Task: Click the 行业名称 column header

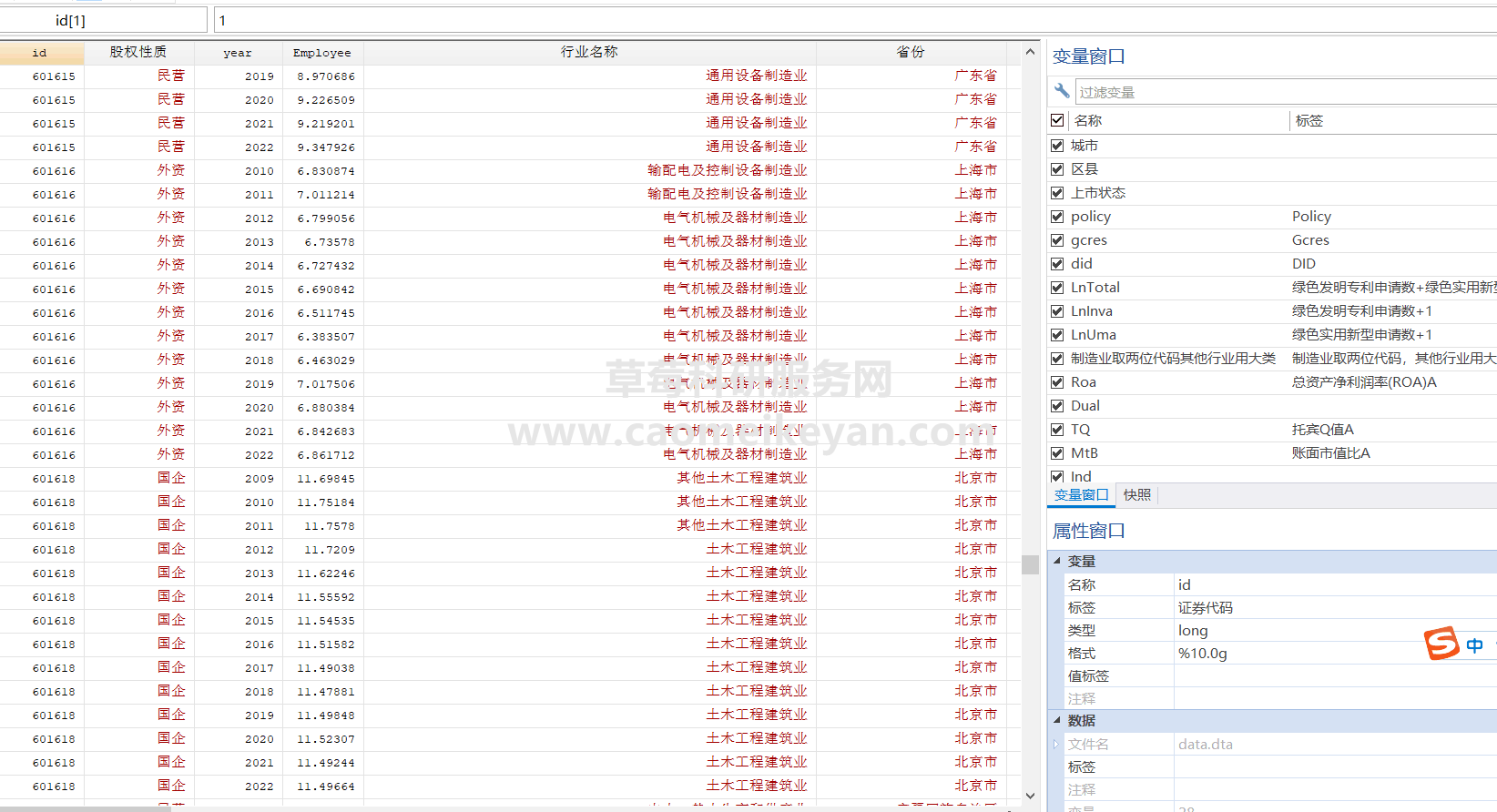Action: click(x=589, y=53)
